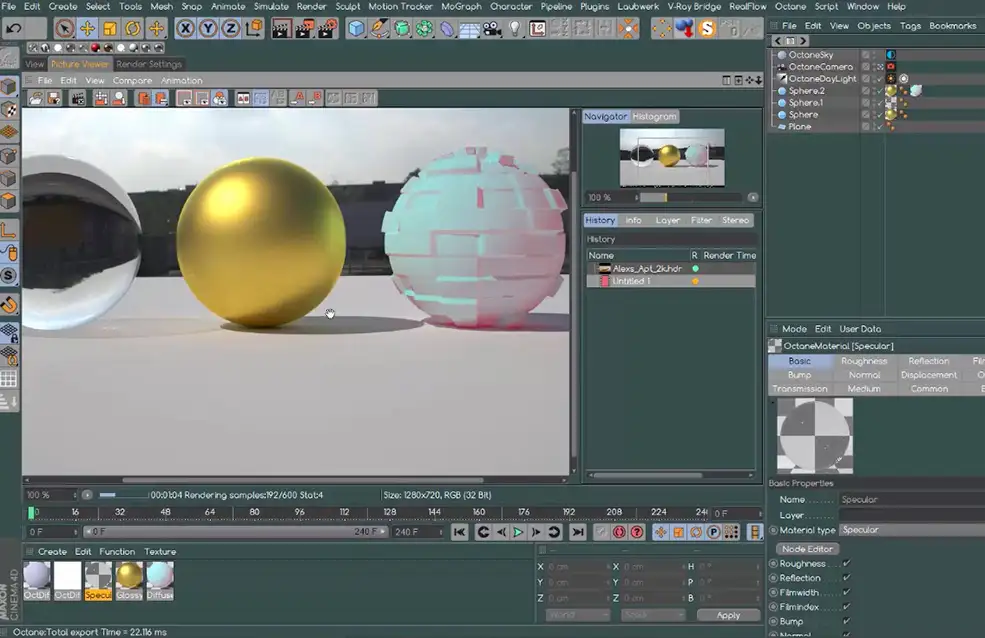Adjust the navigator zoom slider
985x638 pixels.
[x=690, y=197]
